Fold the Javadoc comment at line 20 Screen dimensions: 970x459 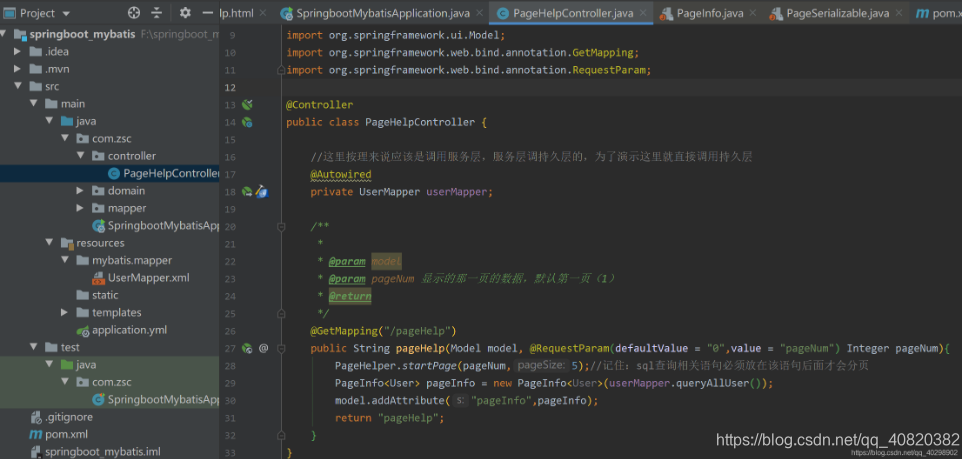[x=281, y=227]
